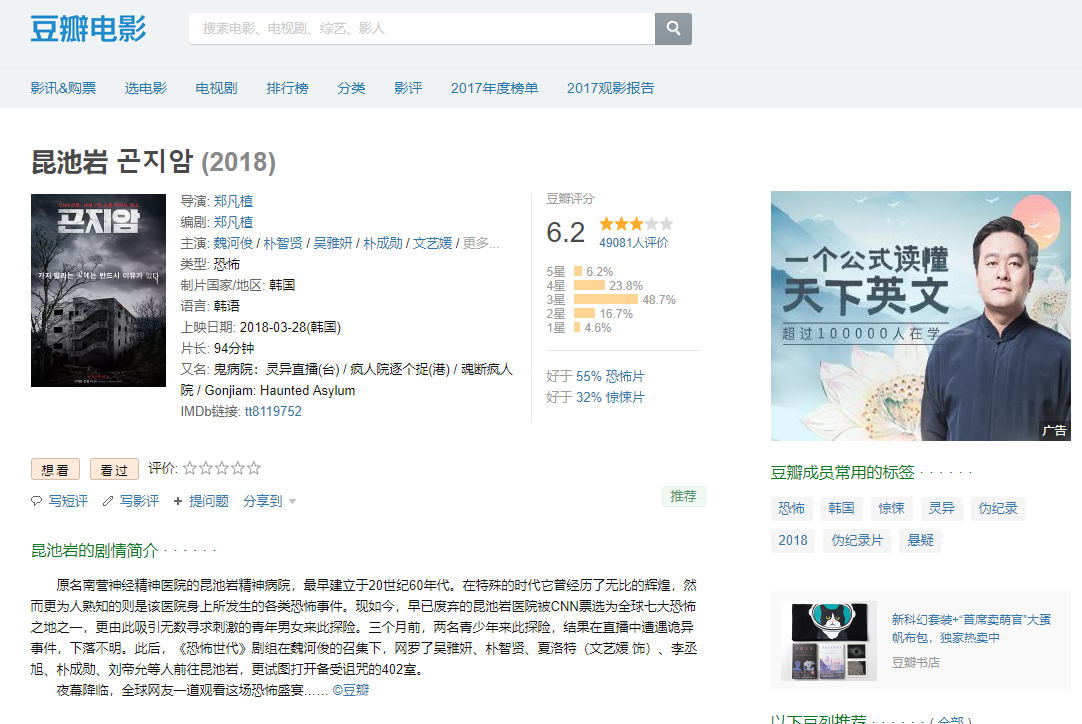The image size is (1082, 724).
Task: Open the 排行榜 navigation tab
Action: pos(287,88)
